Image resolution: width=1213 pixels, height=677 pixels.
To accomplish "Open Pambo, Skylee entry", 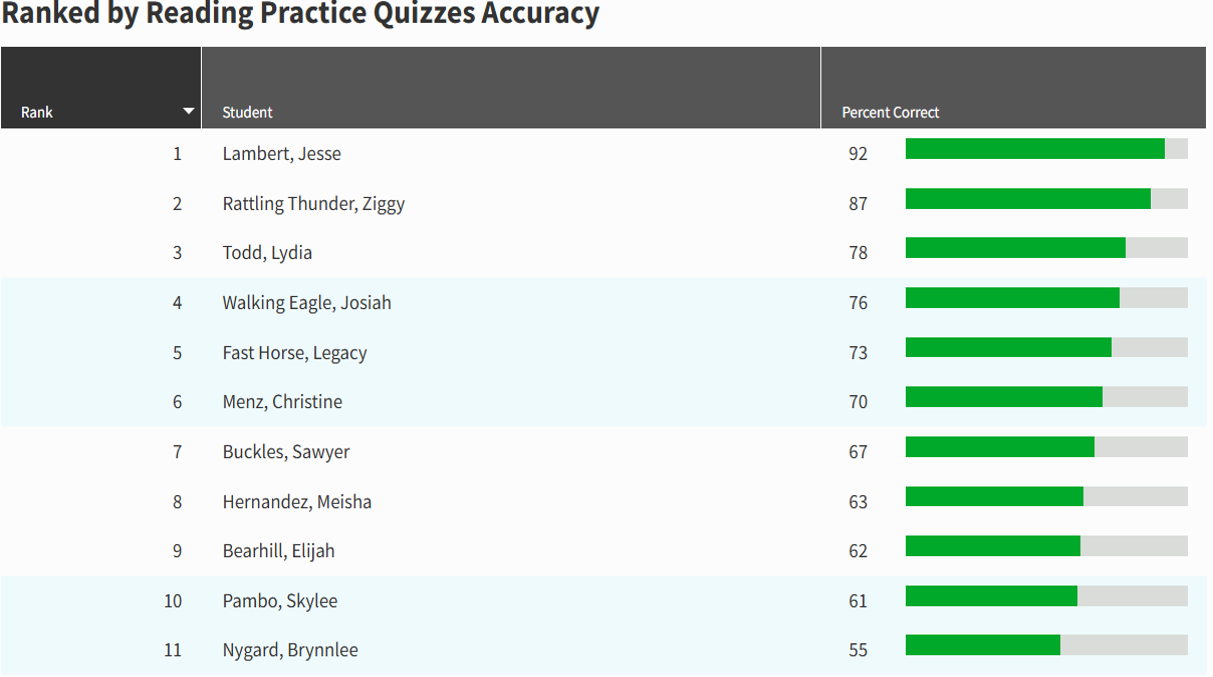I will tap(280, 601).
